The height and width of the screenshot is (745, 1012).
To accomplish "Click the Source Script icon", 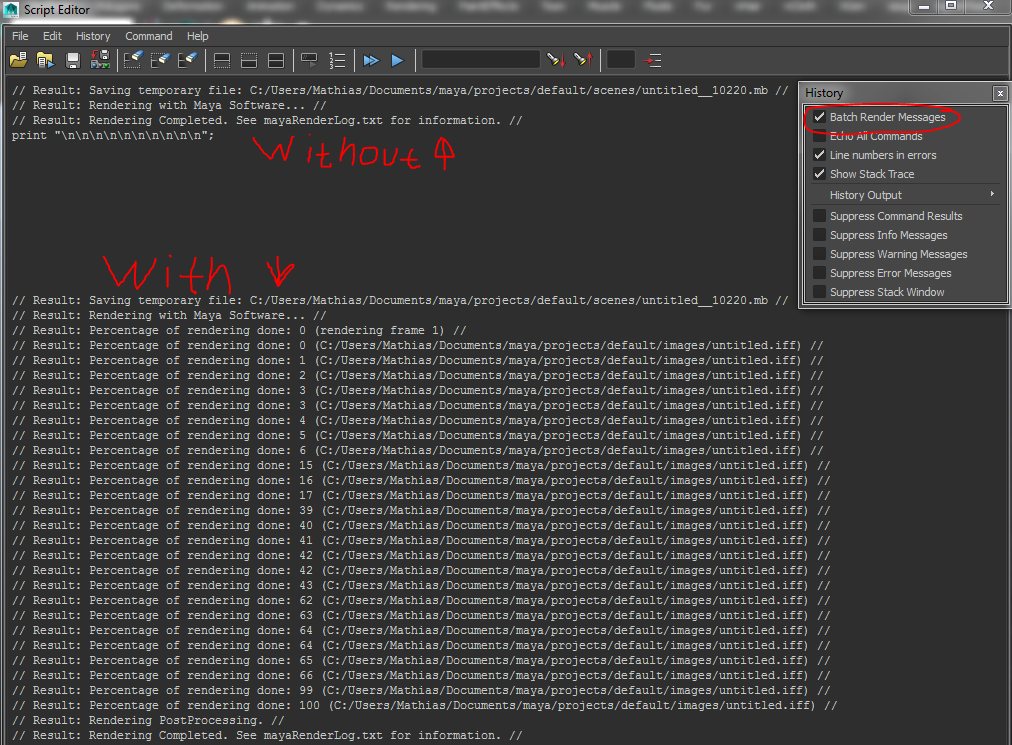I will [x=45, y=61].
